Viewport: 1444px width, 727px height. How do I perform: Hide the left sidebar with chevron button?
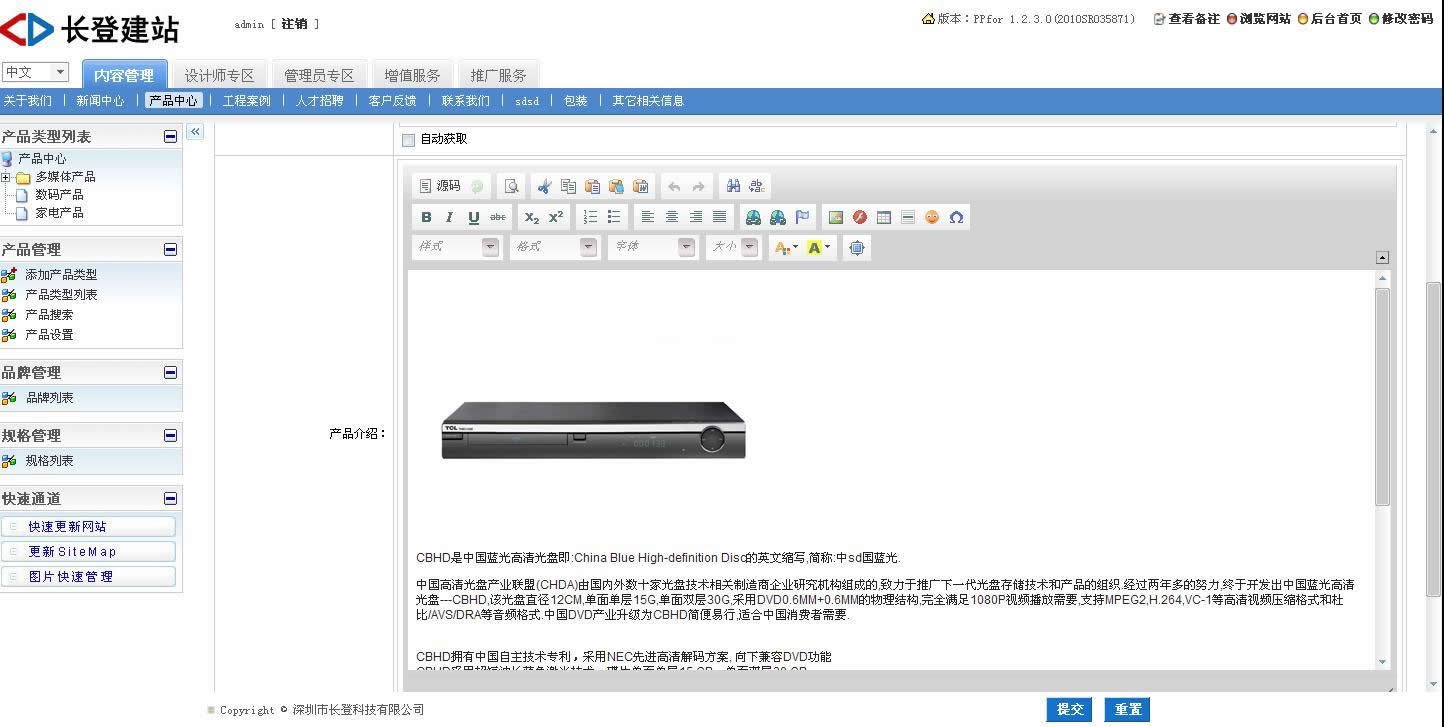(195, 132)
